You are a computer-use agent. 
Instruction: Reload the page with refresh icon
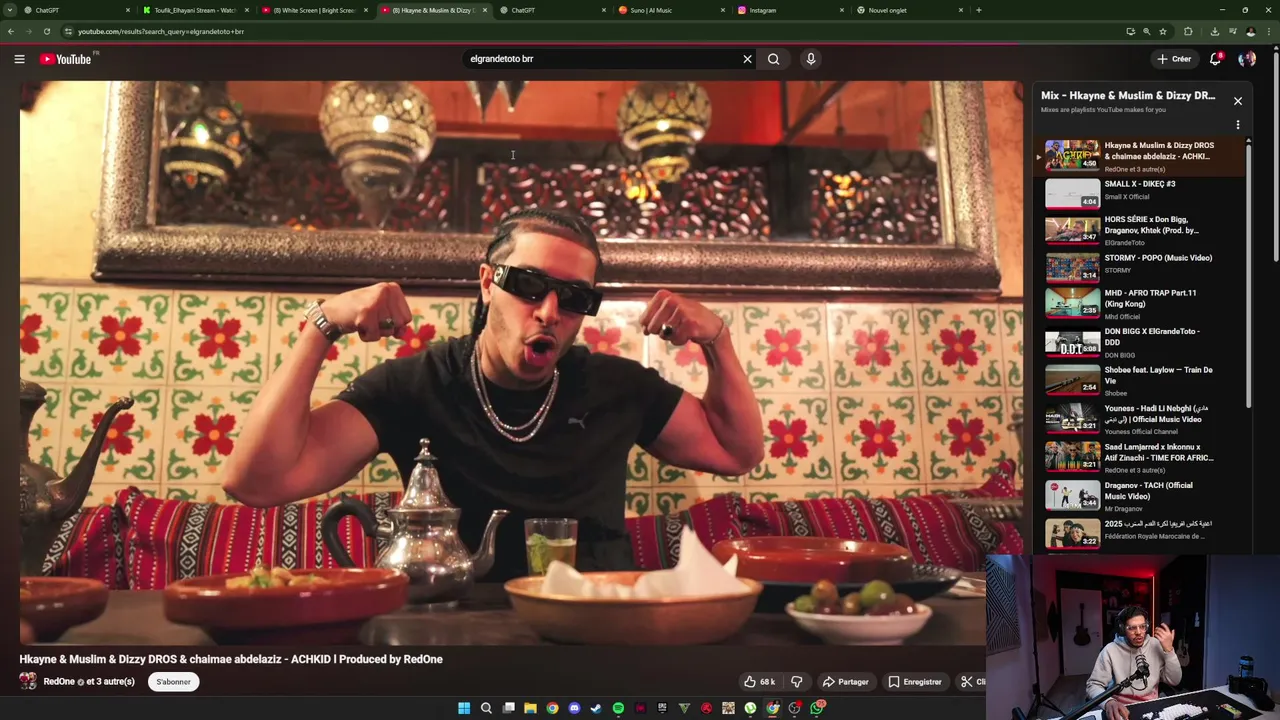[x=46, y=31]
